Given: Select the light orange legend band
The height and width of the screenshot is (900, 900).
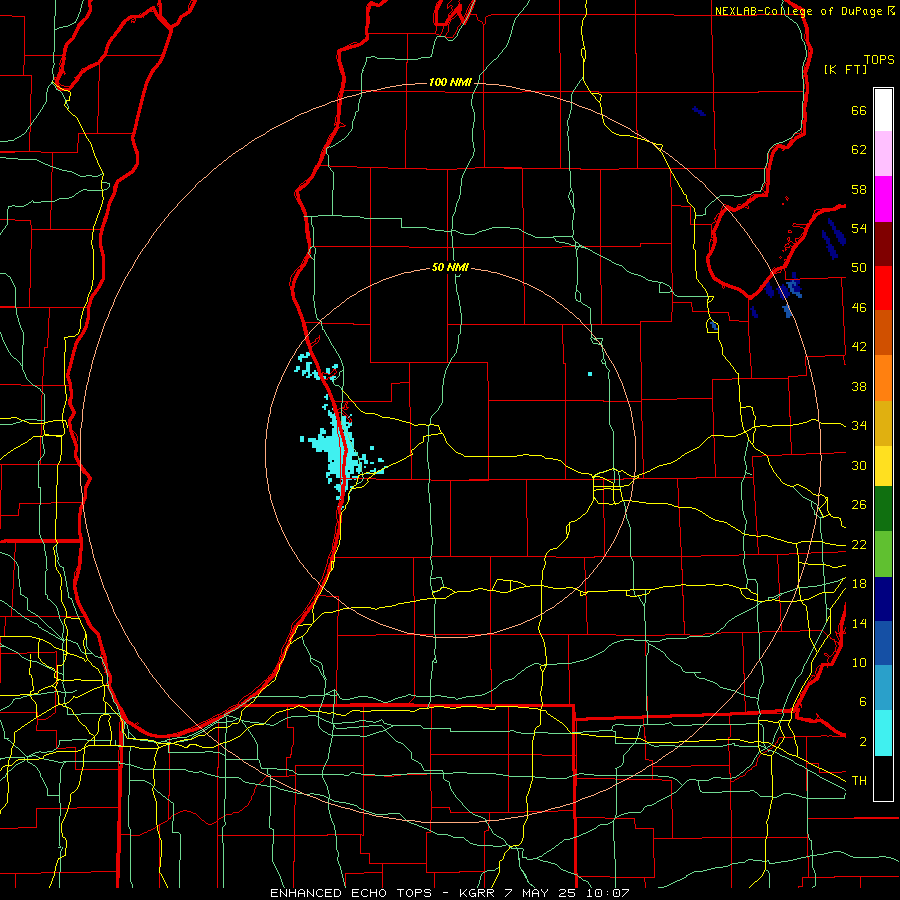Looking at the screenshot, I should [x=883, y=378].
